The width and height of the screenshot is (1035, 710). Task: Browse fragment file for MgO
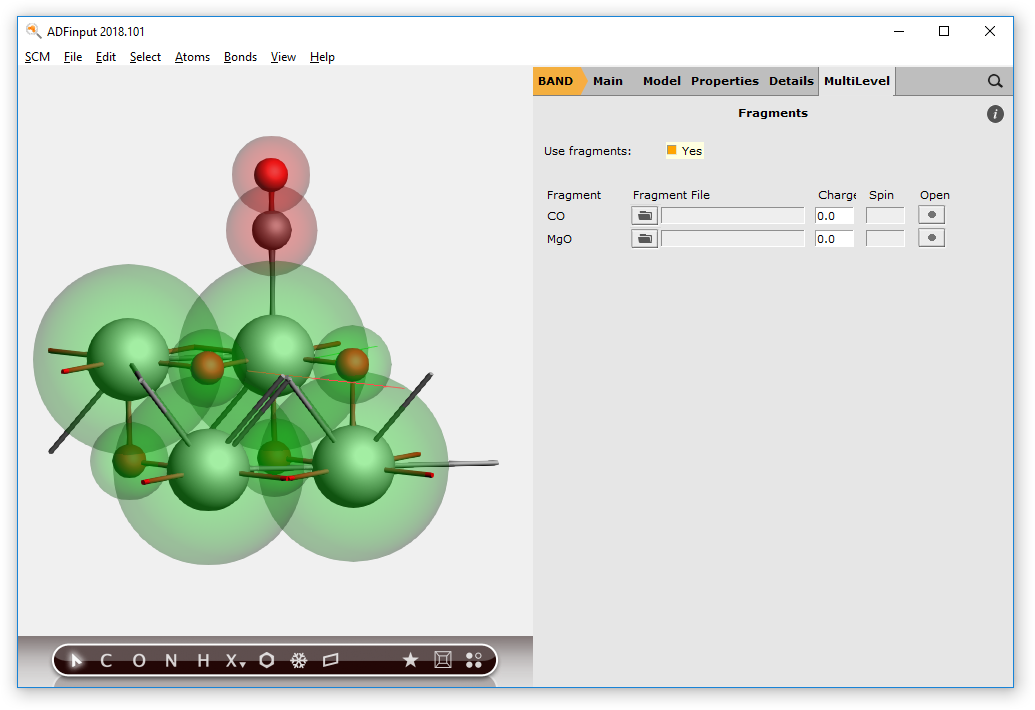tap(644, 239)
